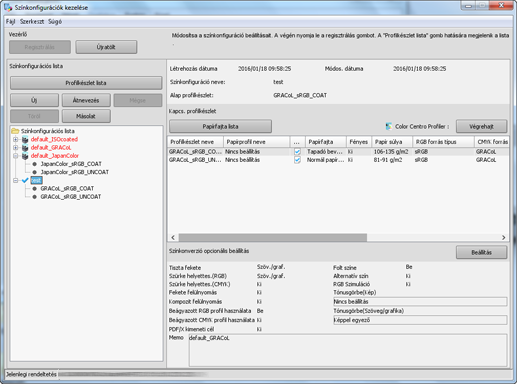Open the Súgó menu

(x=55, y=22)
